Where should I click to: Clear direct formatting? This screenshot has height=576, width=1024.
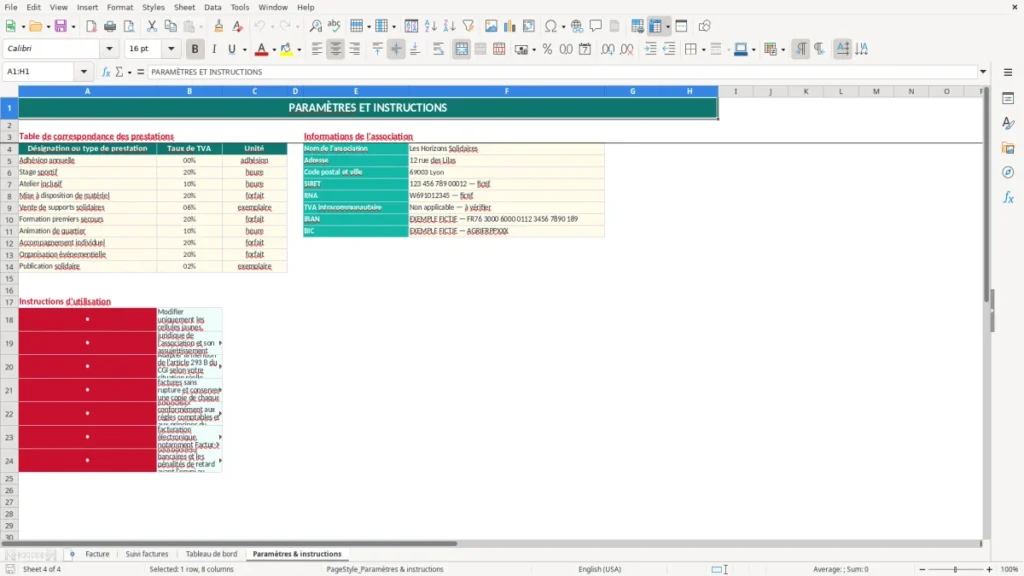point(238,26)
